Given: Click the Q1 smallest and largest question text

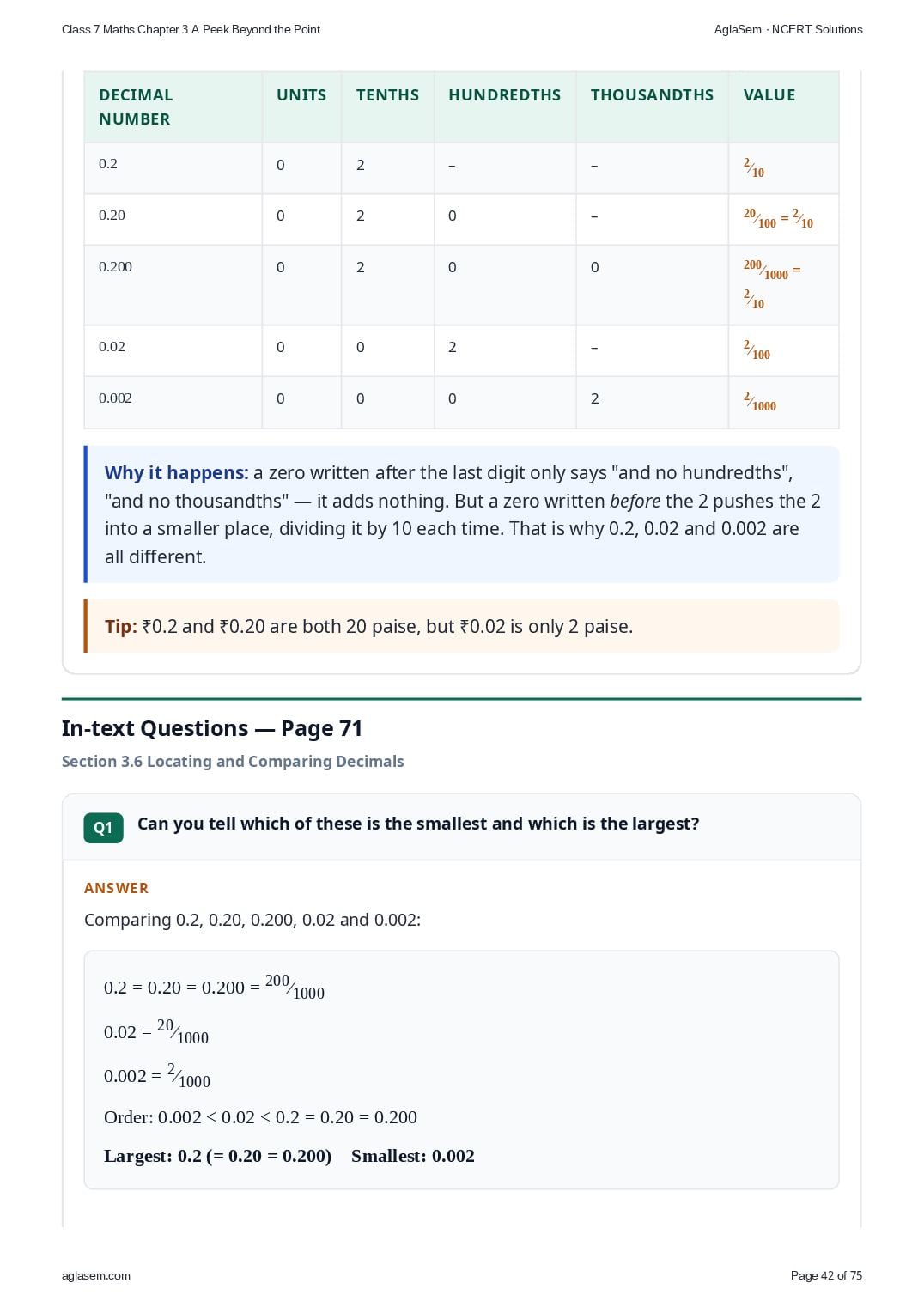Looking at the screenshot, I should click(x=418, y=824).
